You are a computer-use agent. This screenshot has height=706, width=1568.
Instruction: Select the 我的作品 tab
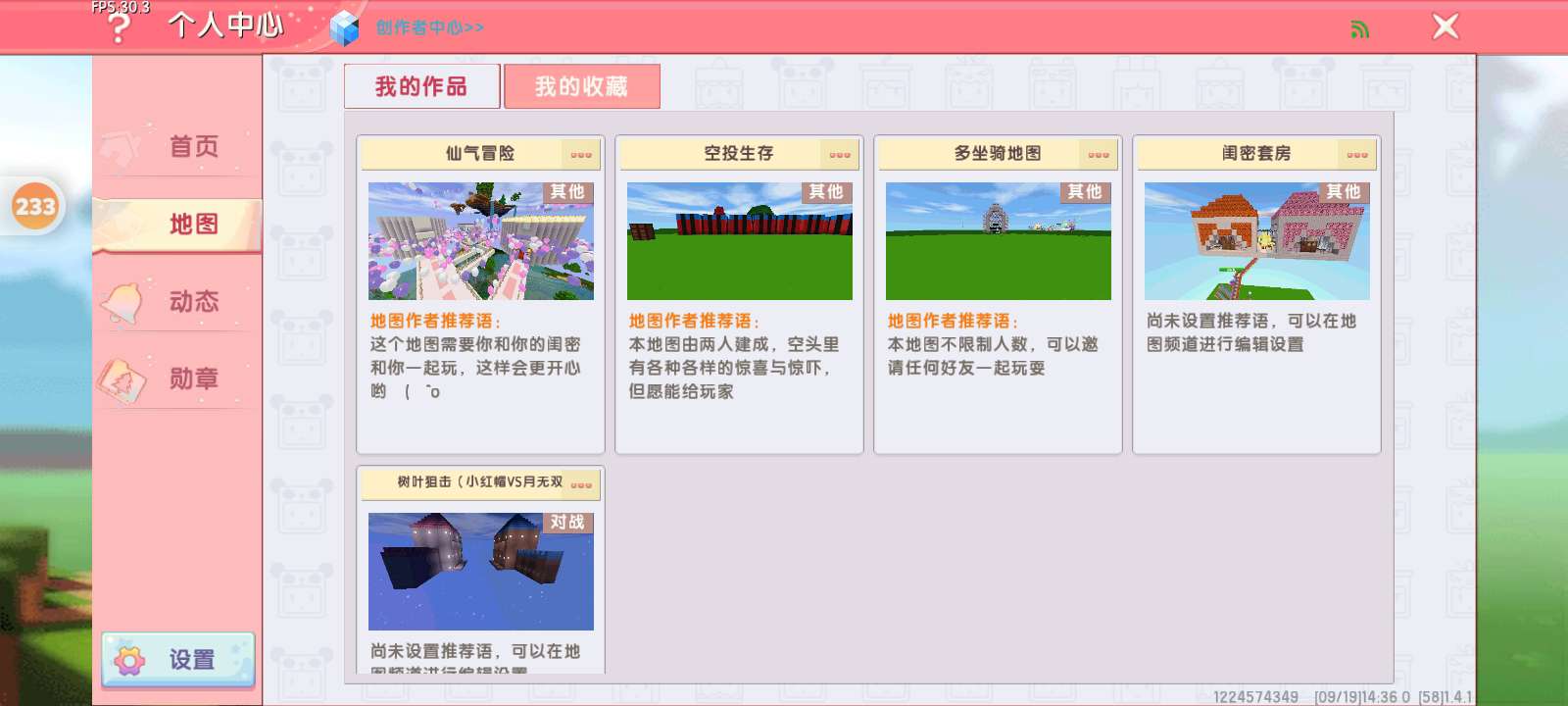tap(421, 87)
